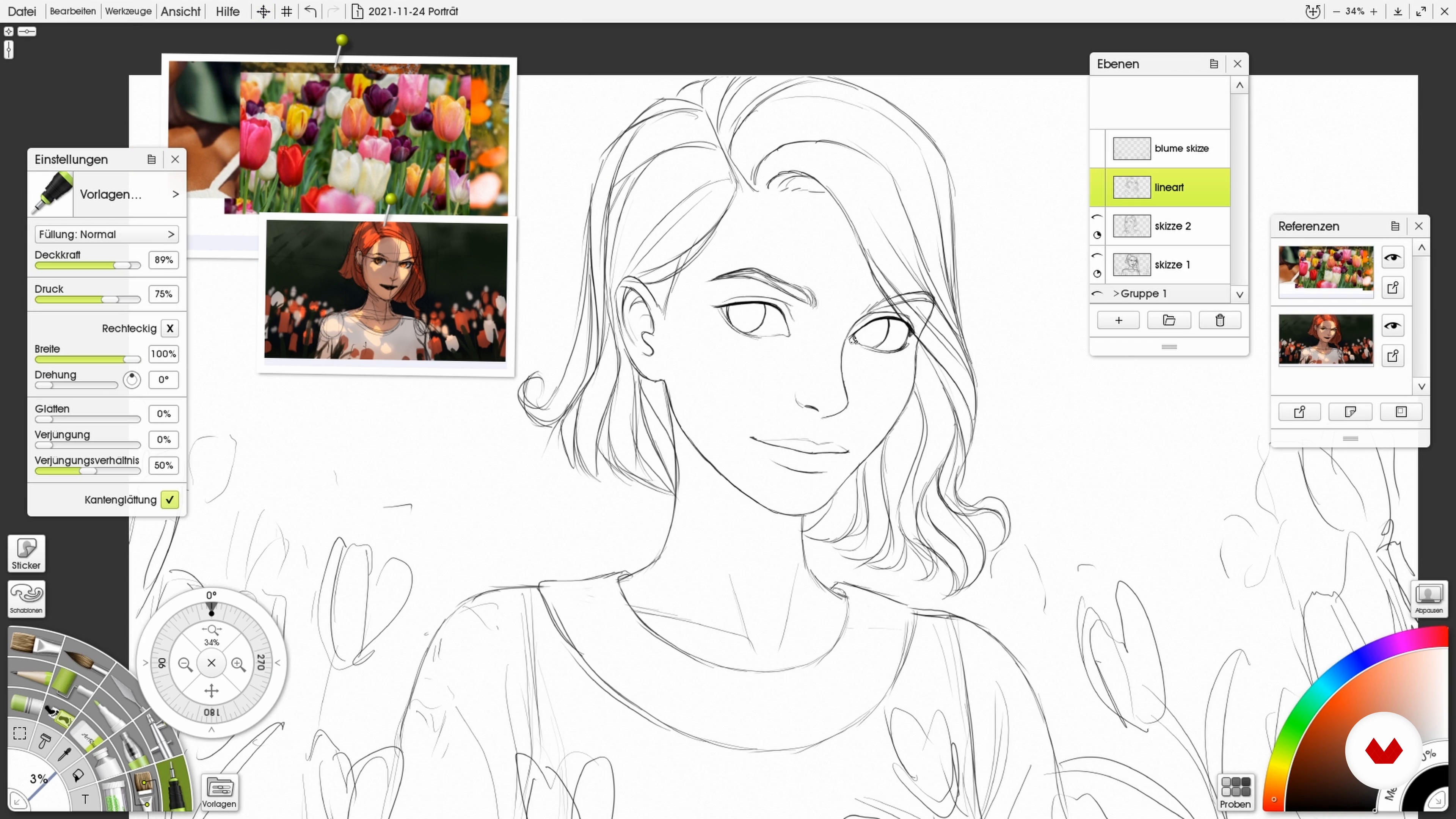Add layer group with folder button
The height and width of the screenshot is (819, 1456).
point(1169,320)
